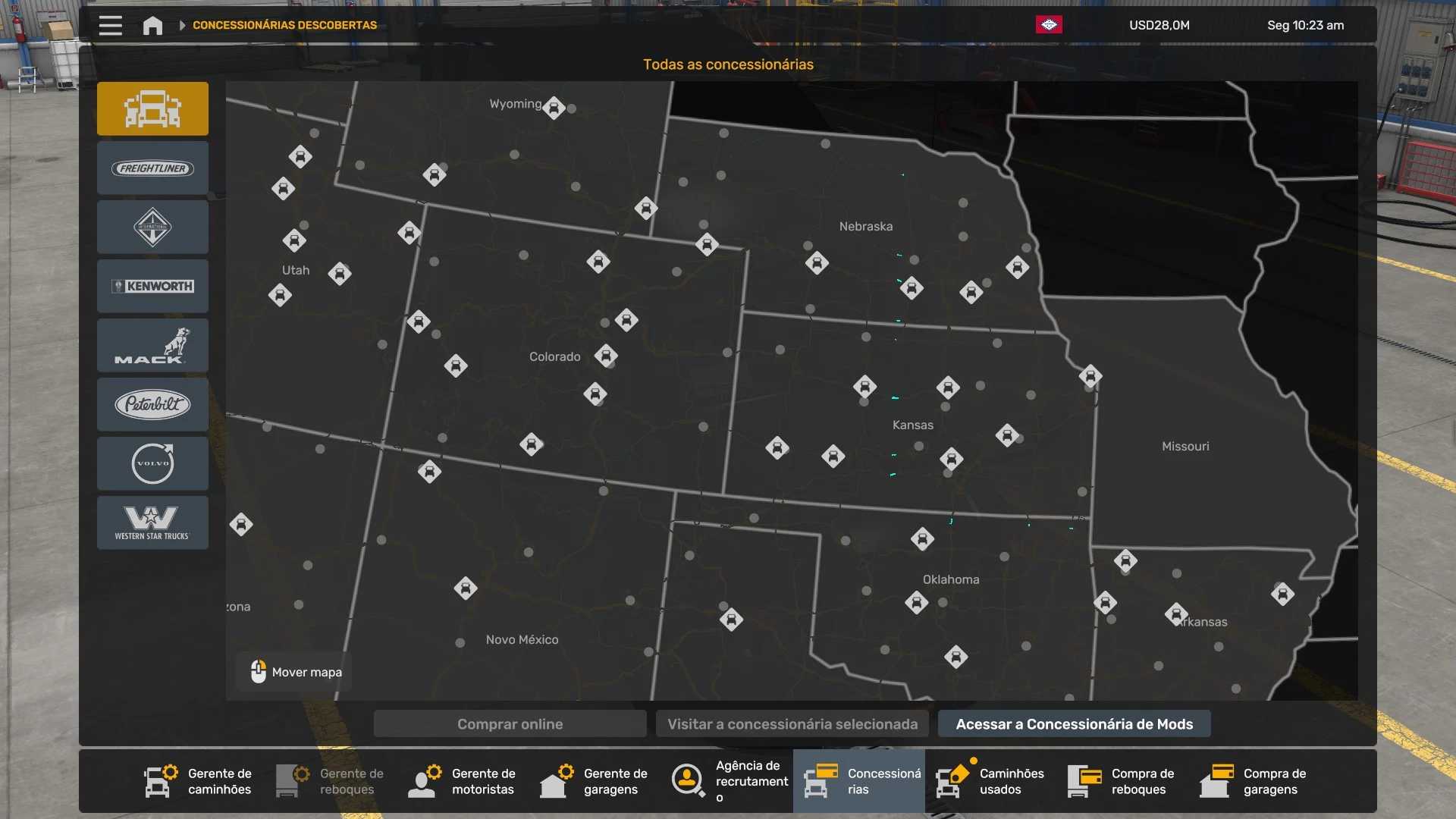Open the hamburger main menu

(110, 25)
